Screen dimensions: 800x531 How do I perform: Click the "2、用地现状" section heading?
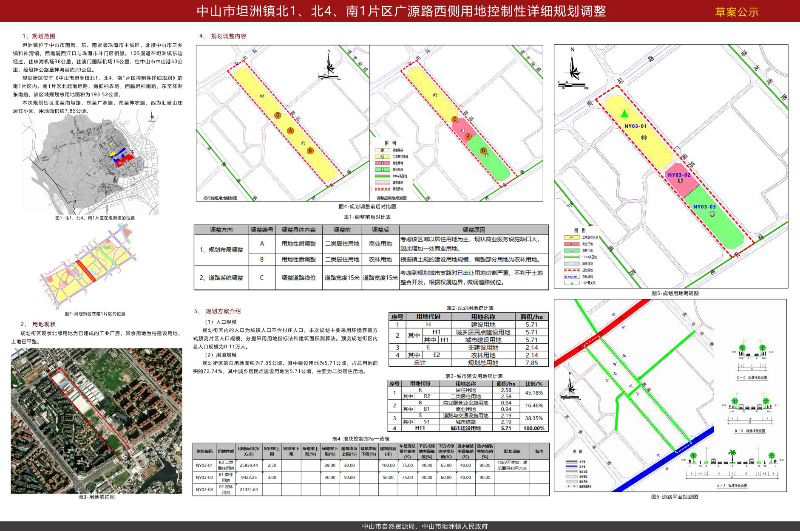coord(38,324)
